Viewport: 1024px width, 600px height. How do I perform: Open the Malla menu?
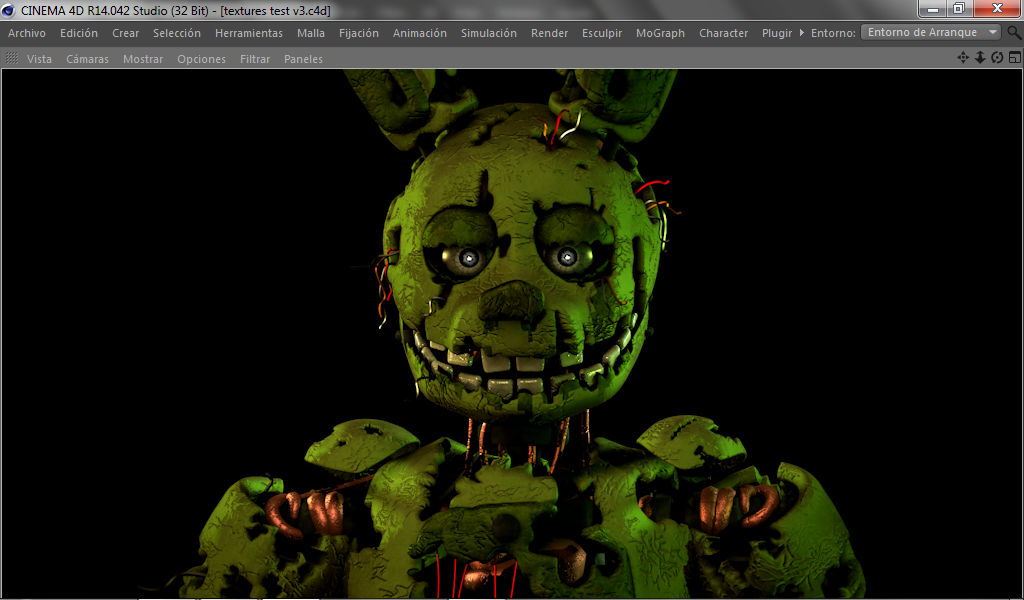click(x=311, y=33)
